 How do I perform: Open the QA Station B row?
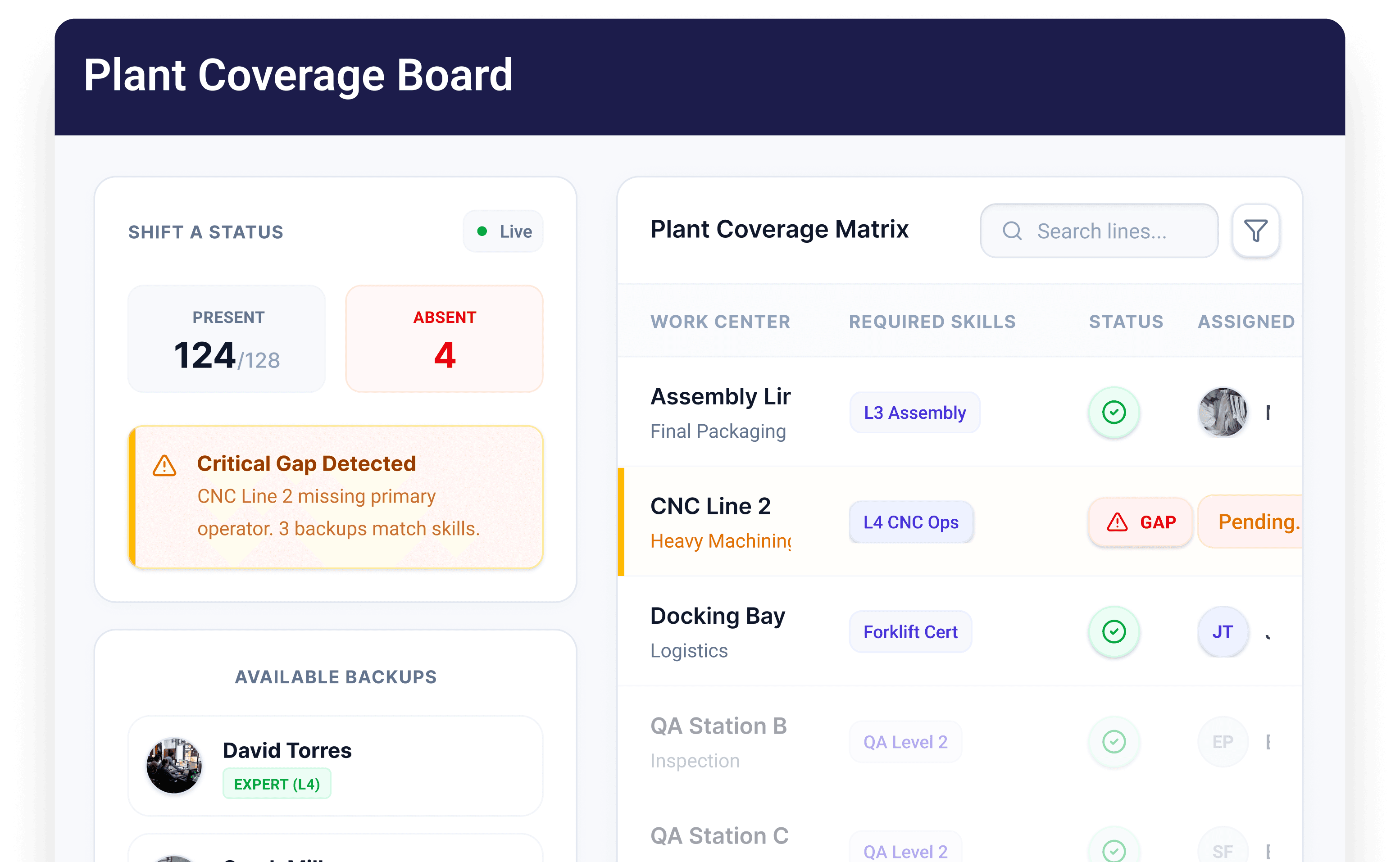[960, 742]
